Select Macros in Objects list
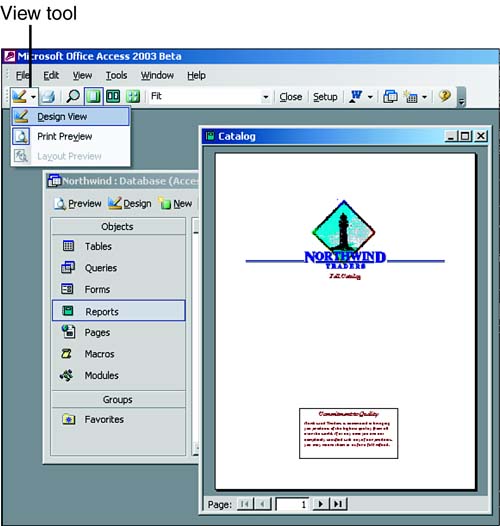500x526 pixels. [x=118, y=354]
